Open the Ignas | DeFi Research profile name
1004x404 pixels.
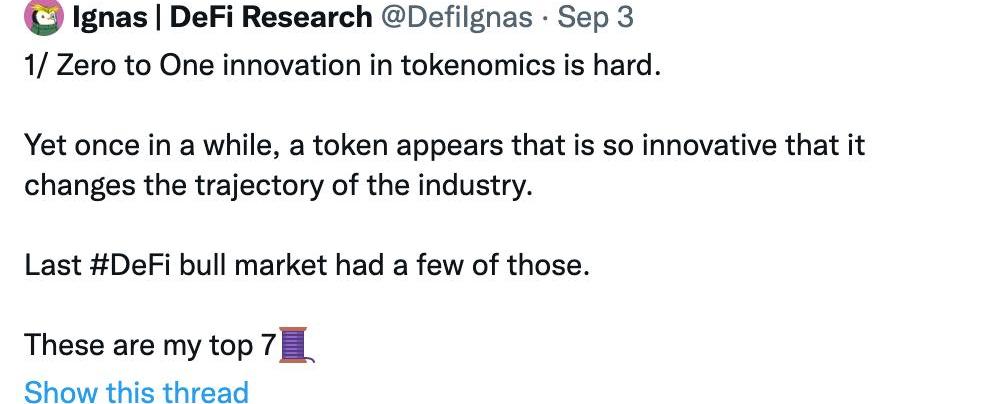[x=219, y=18]
